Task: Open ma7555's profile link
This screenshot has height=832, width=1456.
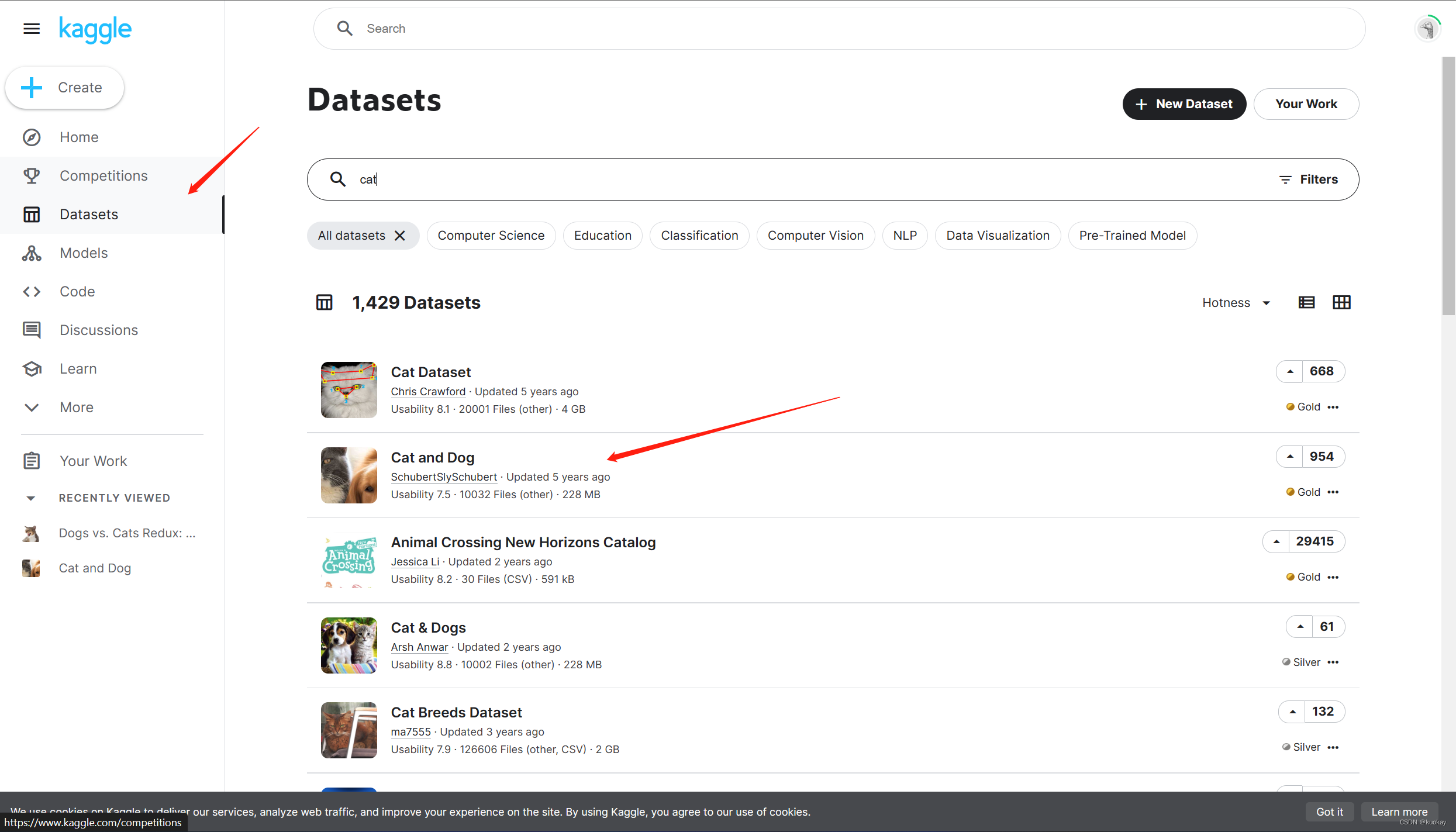Action: (410, 732)
